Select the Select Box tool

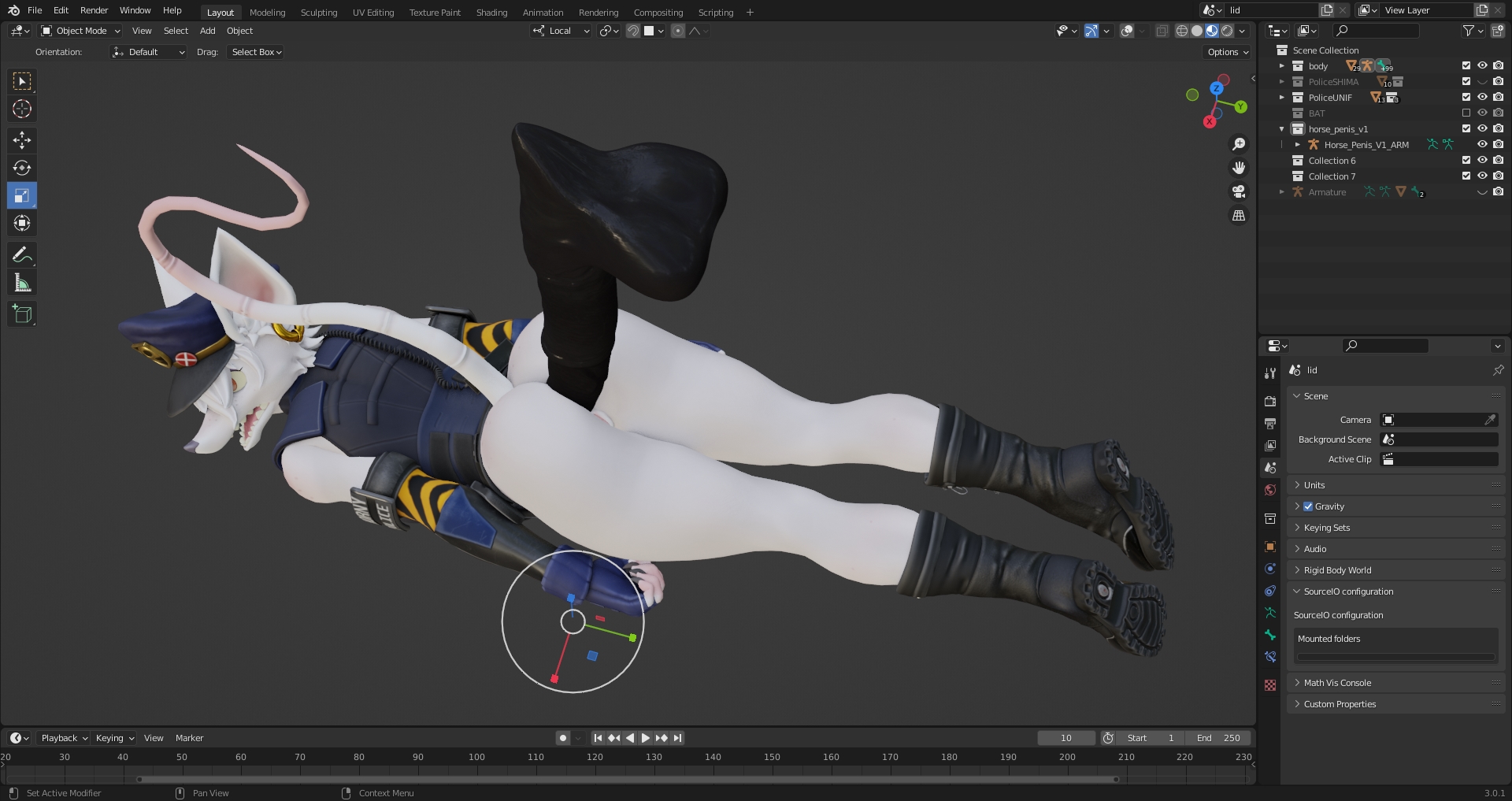coord(22,81)
